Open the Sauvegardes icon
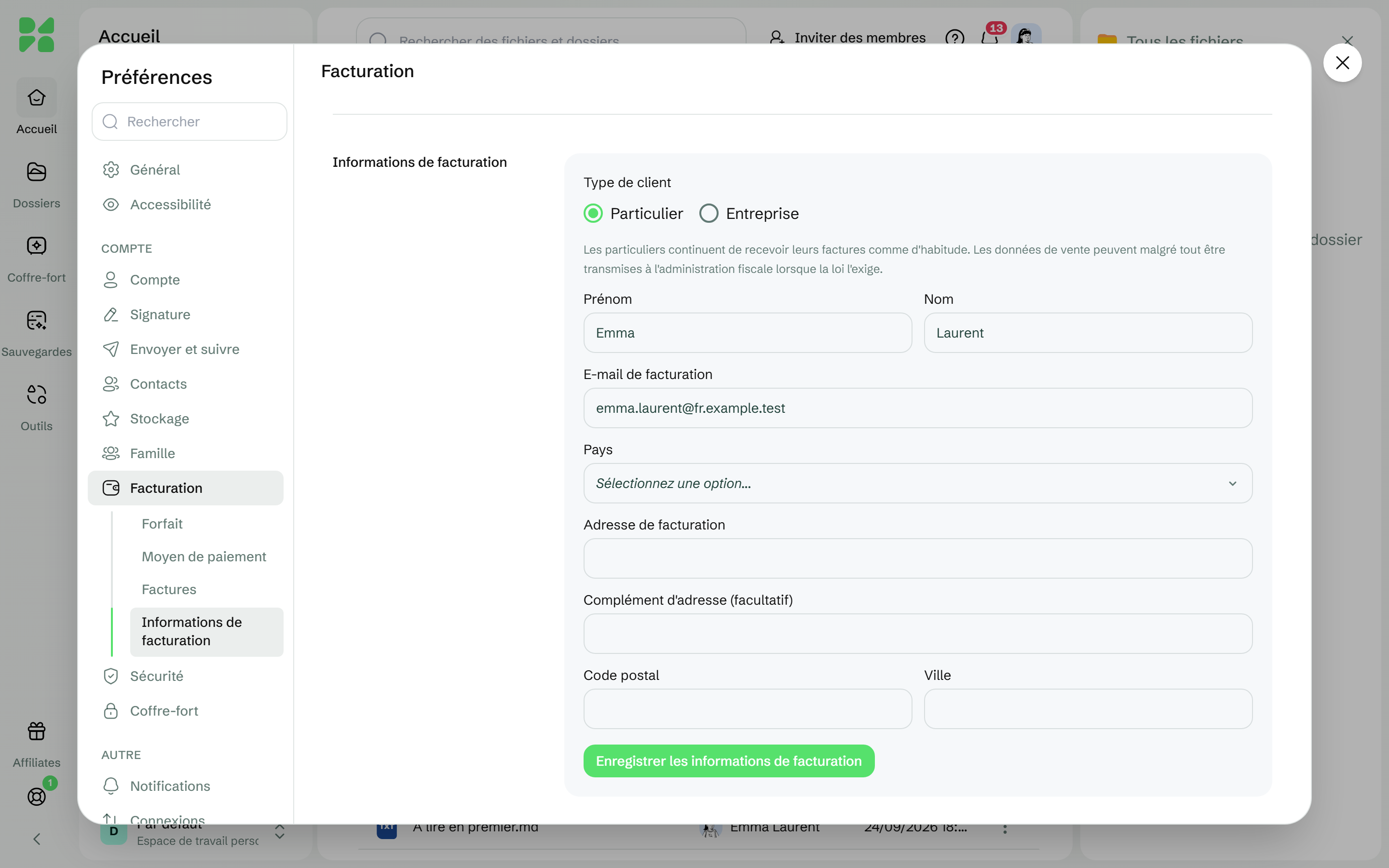This screenshot has height=868, width=1389. 36,320
